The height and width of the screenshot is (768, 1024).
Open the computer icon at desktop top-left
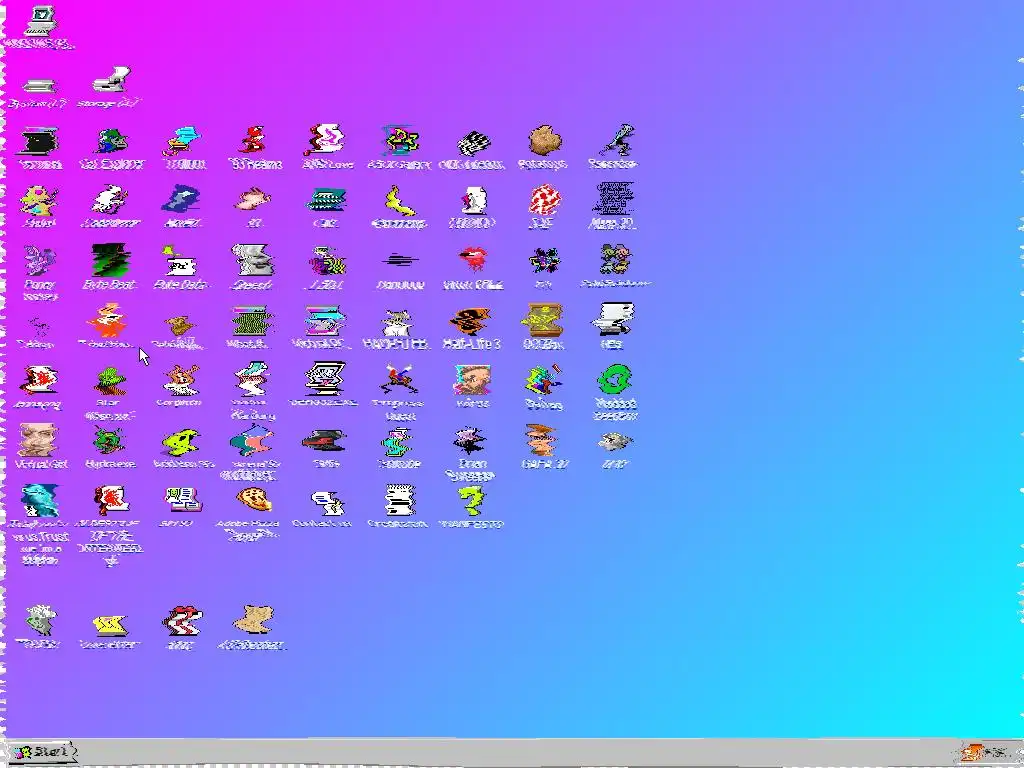(x=39, y=21)
